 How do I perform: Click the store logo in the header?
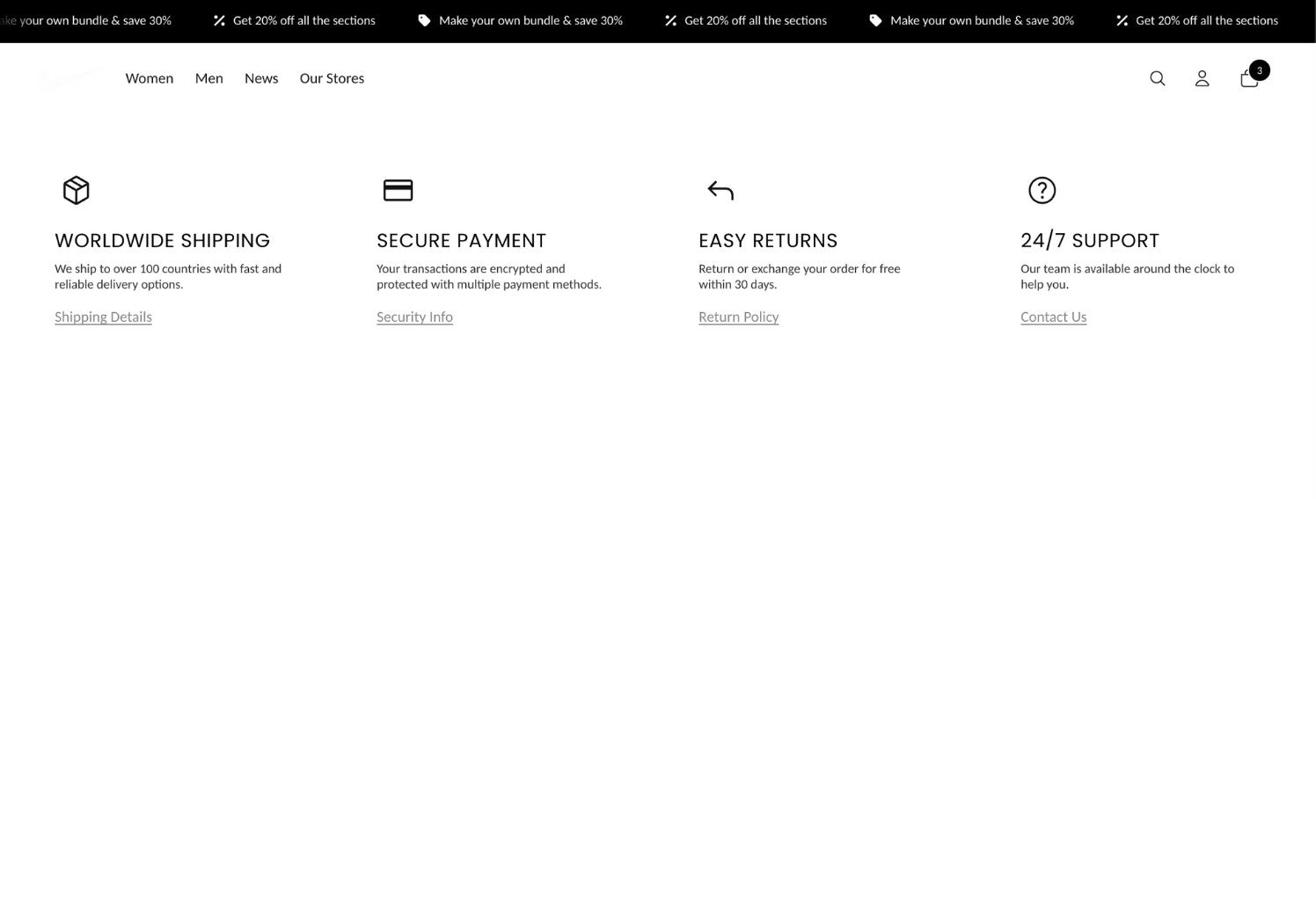(x=70, y=78)
